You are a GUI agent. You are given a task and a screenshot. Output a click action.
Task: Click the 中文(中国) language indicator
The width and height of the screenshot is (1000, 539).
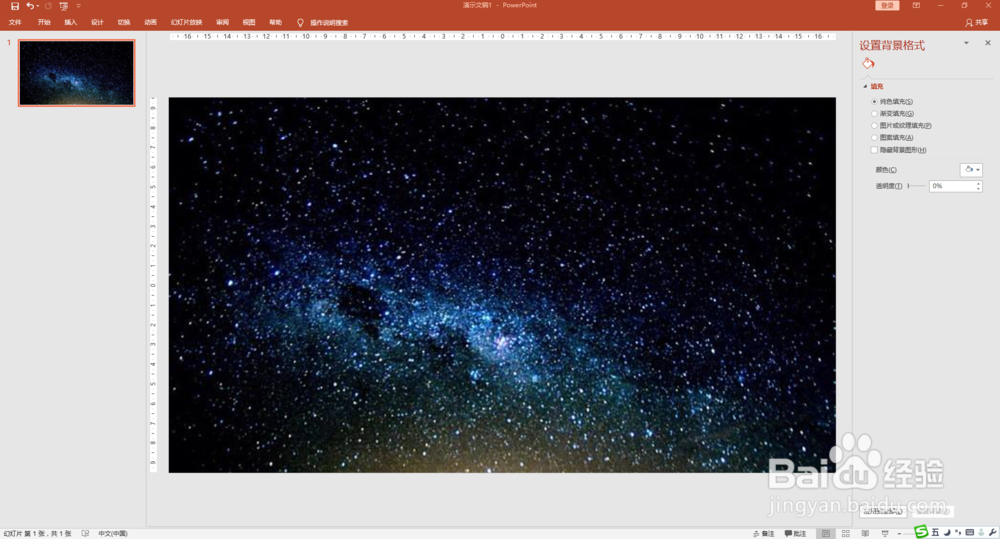[x=113, y=533]
